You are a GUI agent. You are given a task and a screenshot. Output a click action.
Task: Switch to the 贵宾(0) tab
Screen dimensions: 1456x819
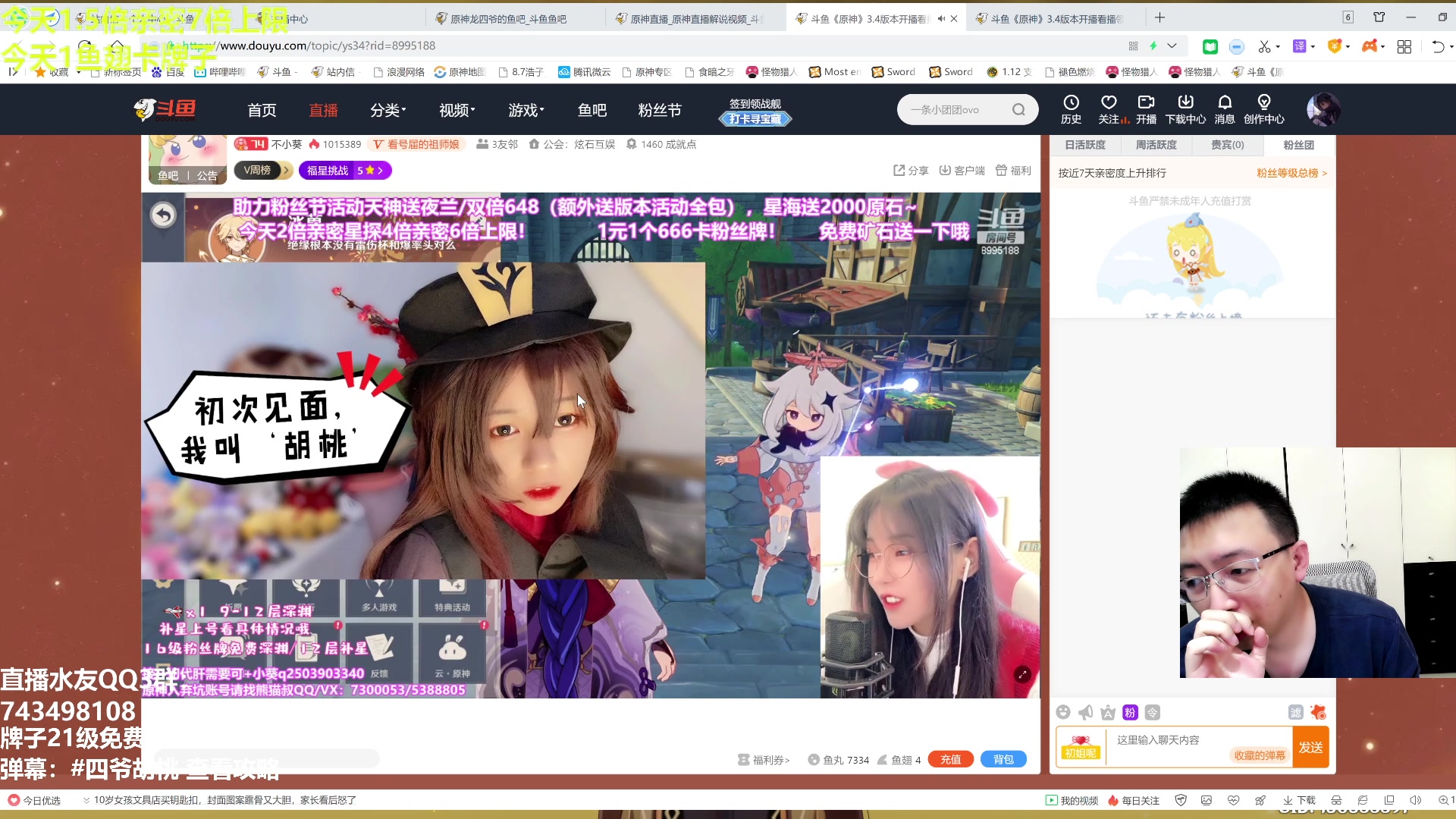[x=1227, y=145]
